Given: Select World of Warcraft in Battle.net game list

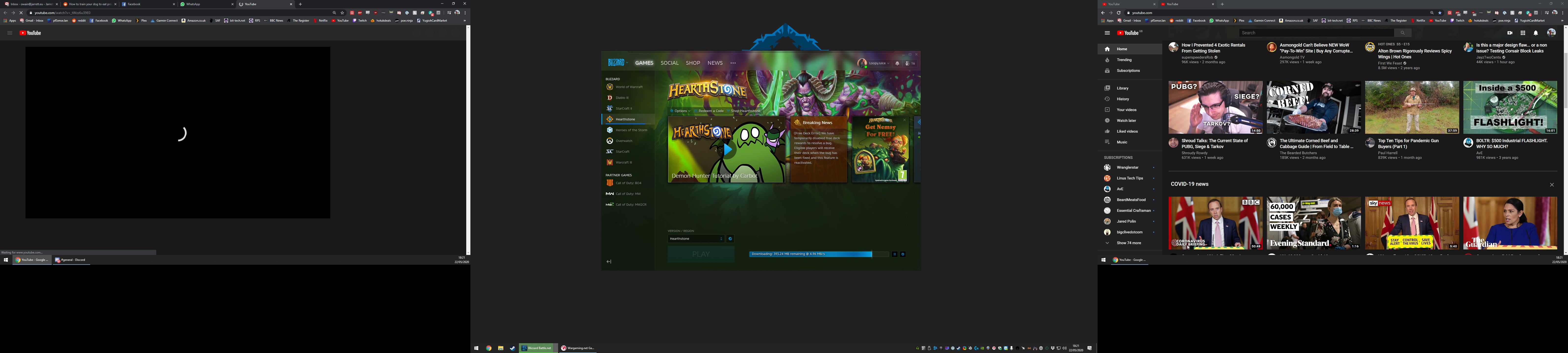Looking at the screenshot, I should tap(628, 87).
